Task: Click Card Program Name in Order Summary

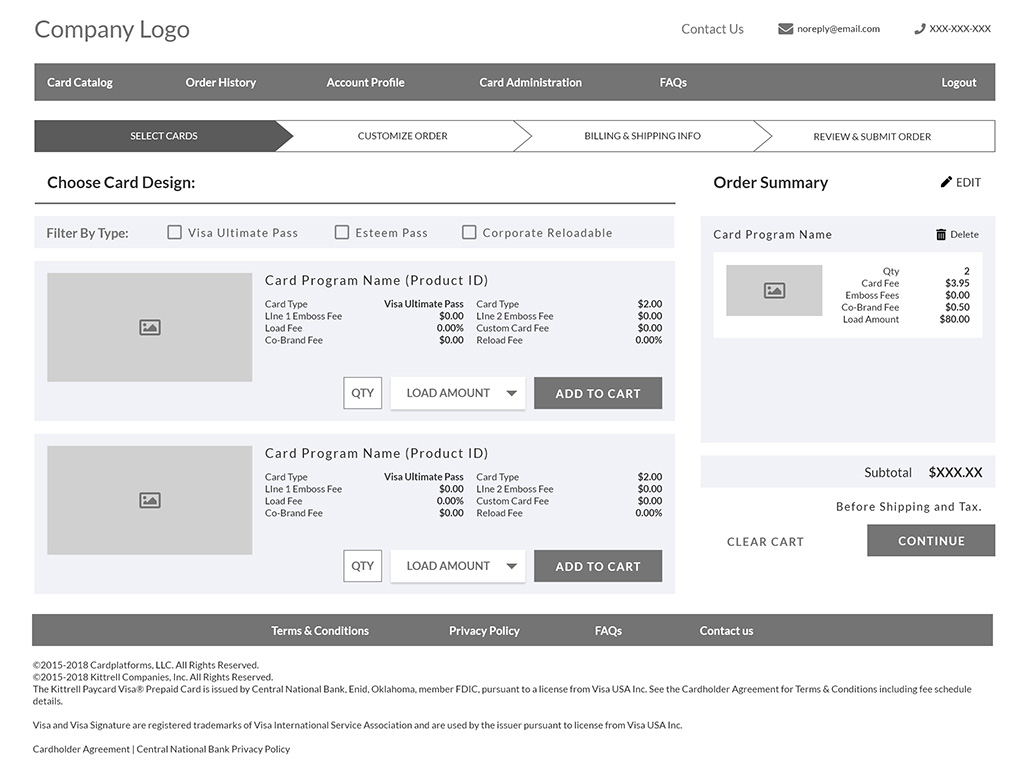Action: (772, 234)
